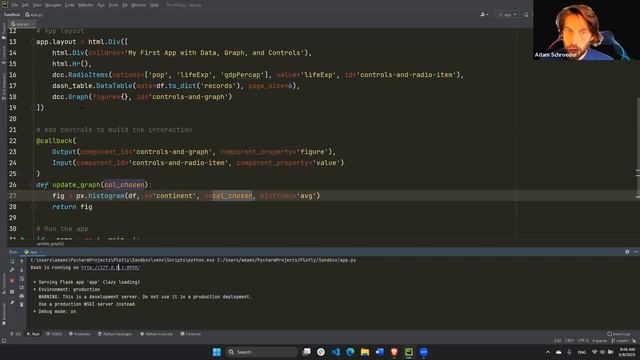
Task: Open the TODO tool window
Action: tap(54, 334)
